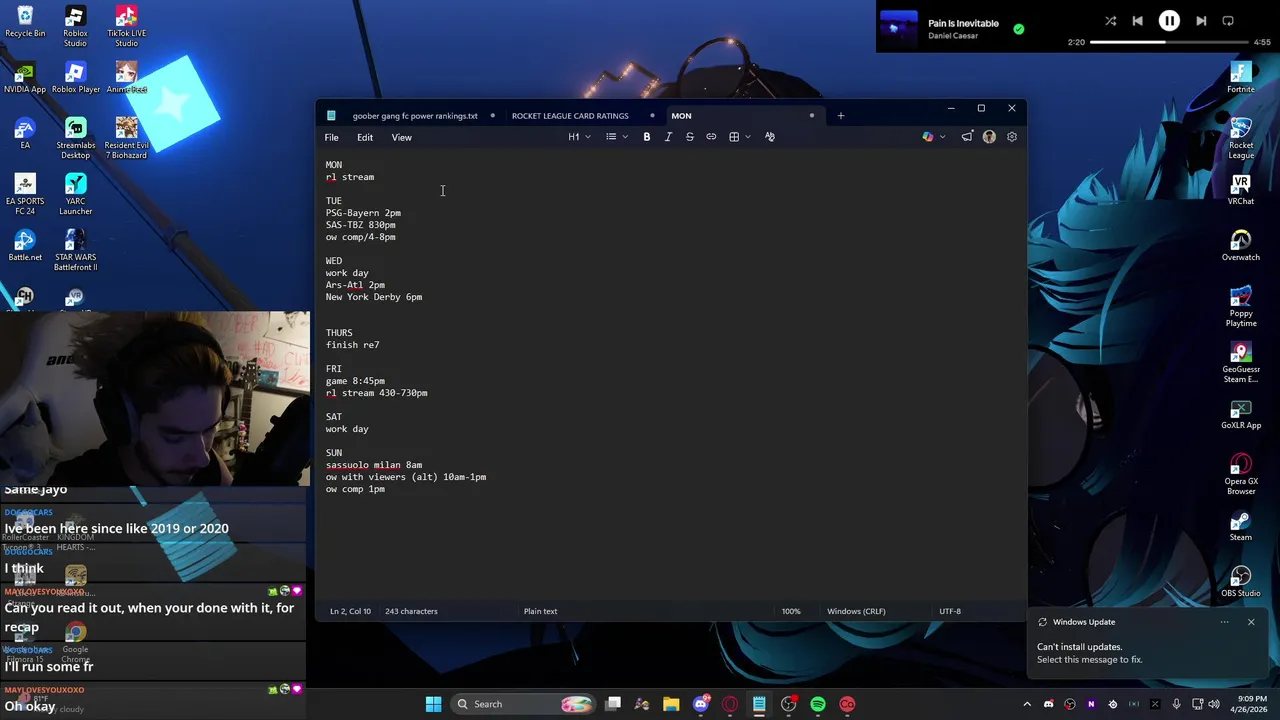Click the taskbar Search box

(523, 704)
